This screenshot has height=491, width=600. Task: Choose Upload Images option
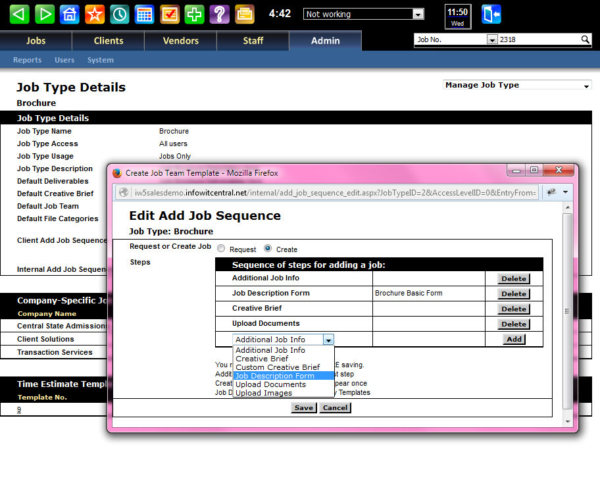coord(284,393)
